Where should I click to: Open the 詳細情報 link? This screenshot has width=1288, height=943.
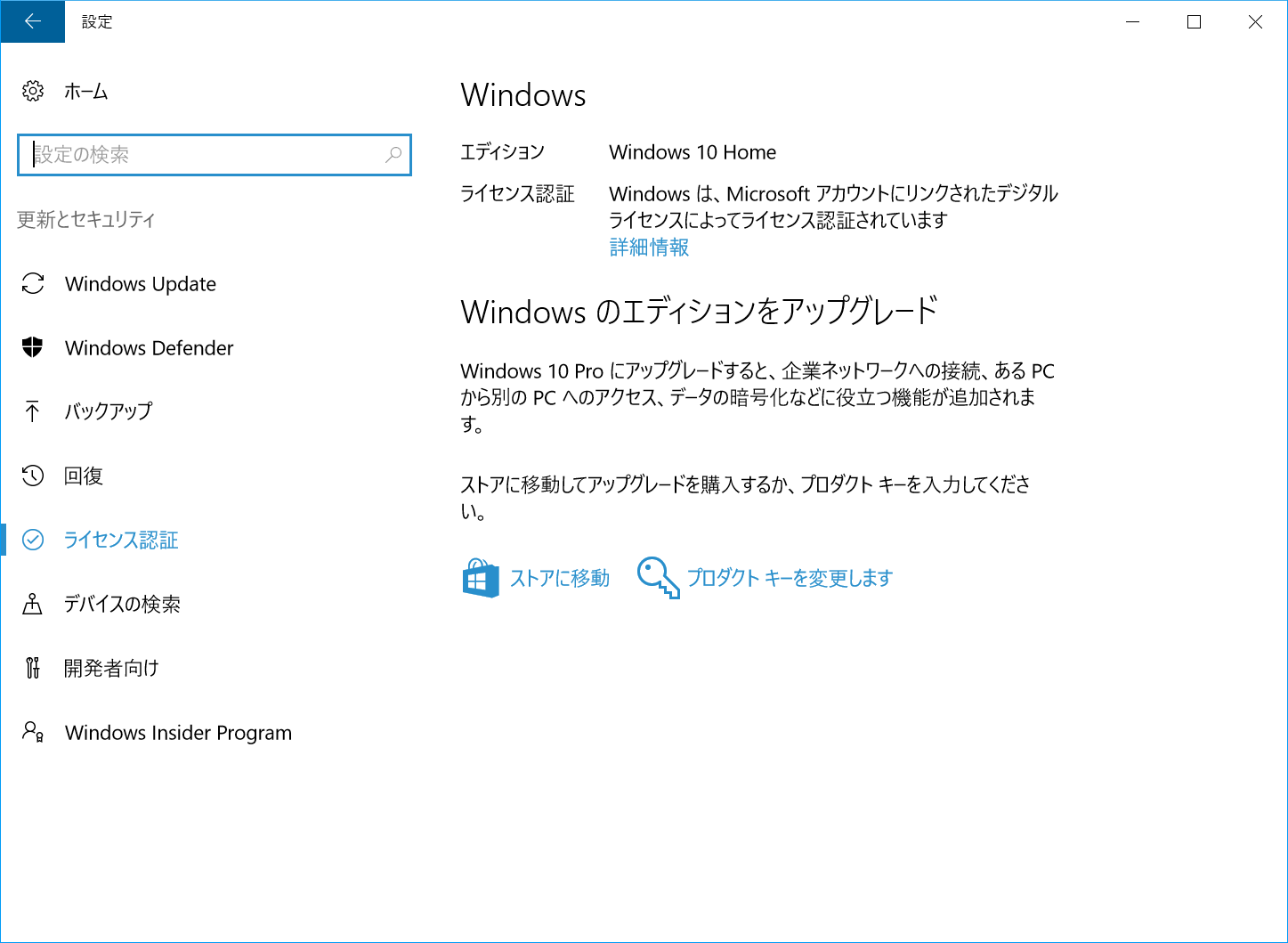pyautogui.click(x=648, y=248)
